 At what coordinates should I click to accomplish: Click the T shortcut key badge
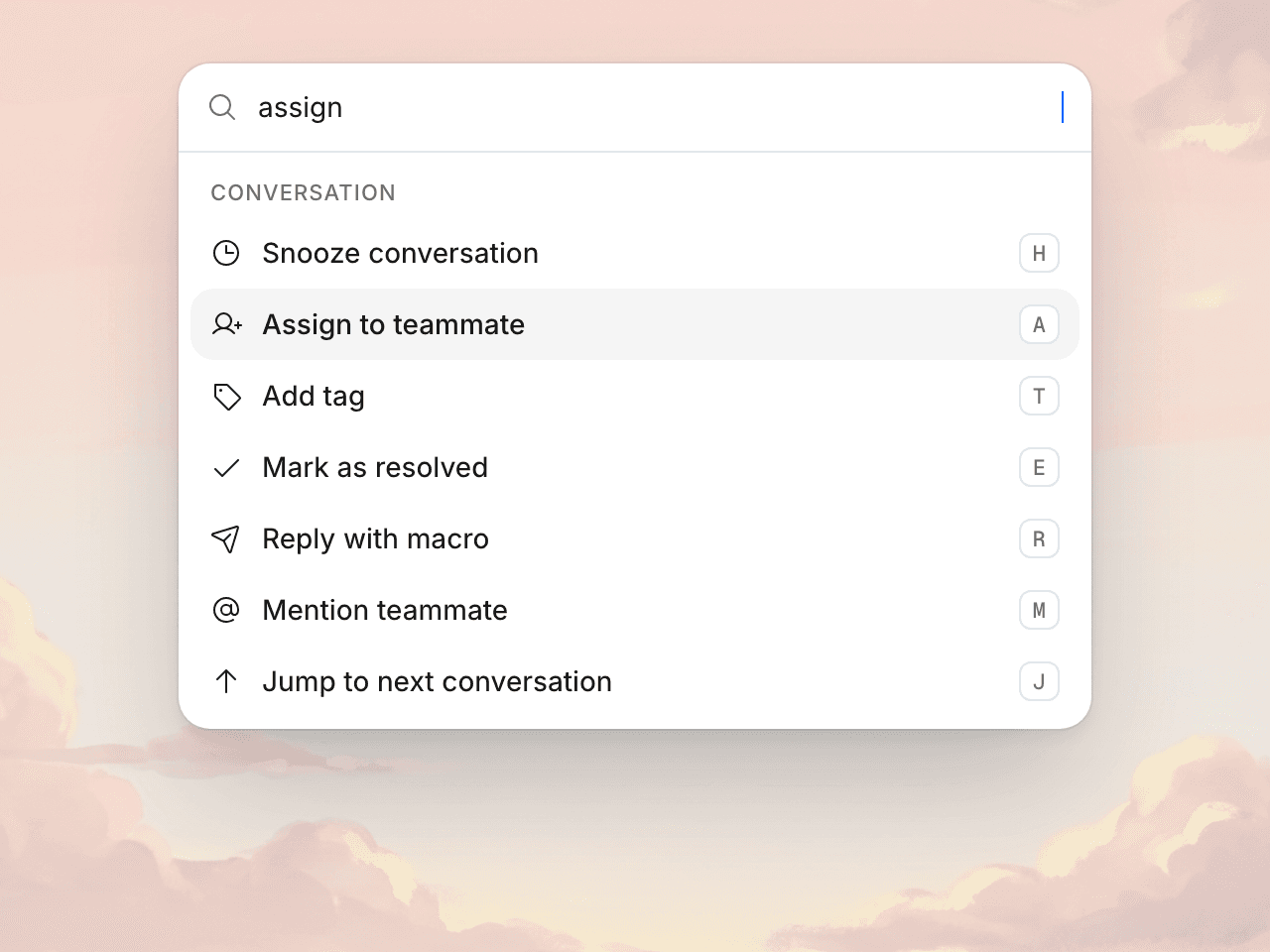click(1039, 396)
